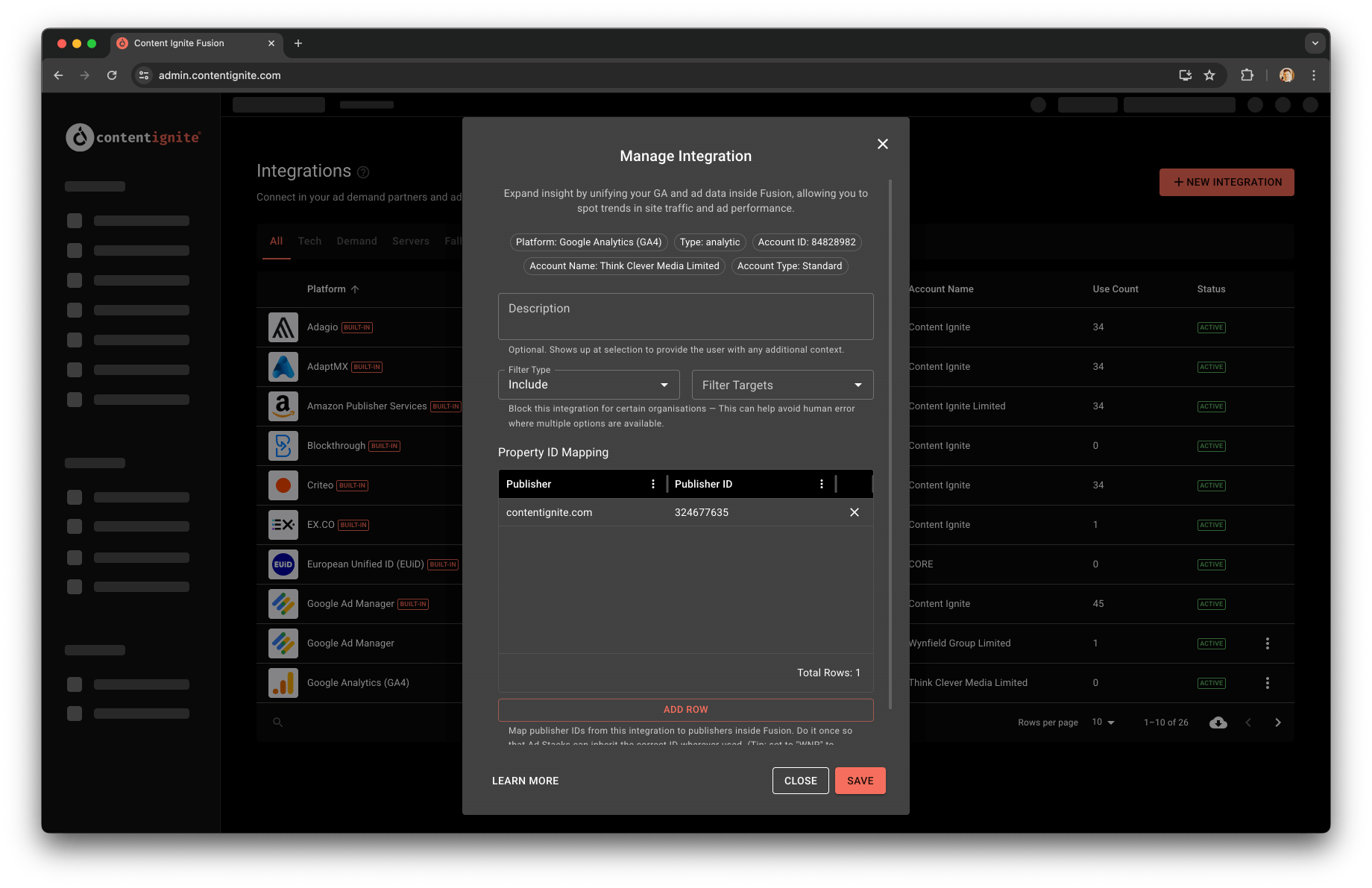Click the EX.CO integration logo
The width and height of the screenshot is (1372, 888).
click(283, 525)
